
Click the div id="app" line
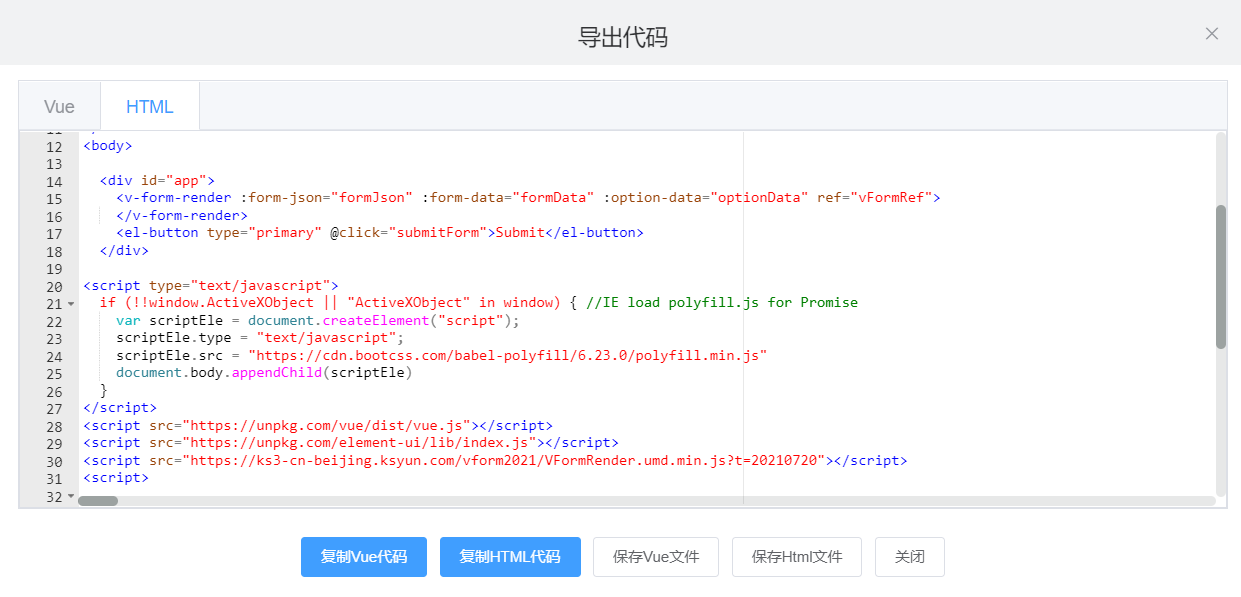[x=158, y=181]
